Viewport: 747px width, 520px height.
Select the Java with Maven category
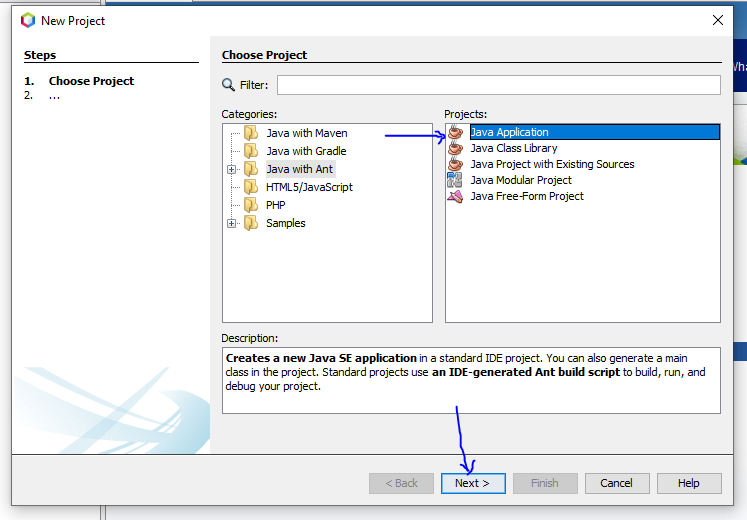coord(307,133)
